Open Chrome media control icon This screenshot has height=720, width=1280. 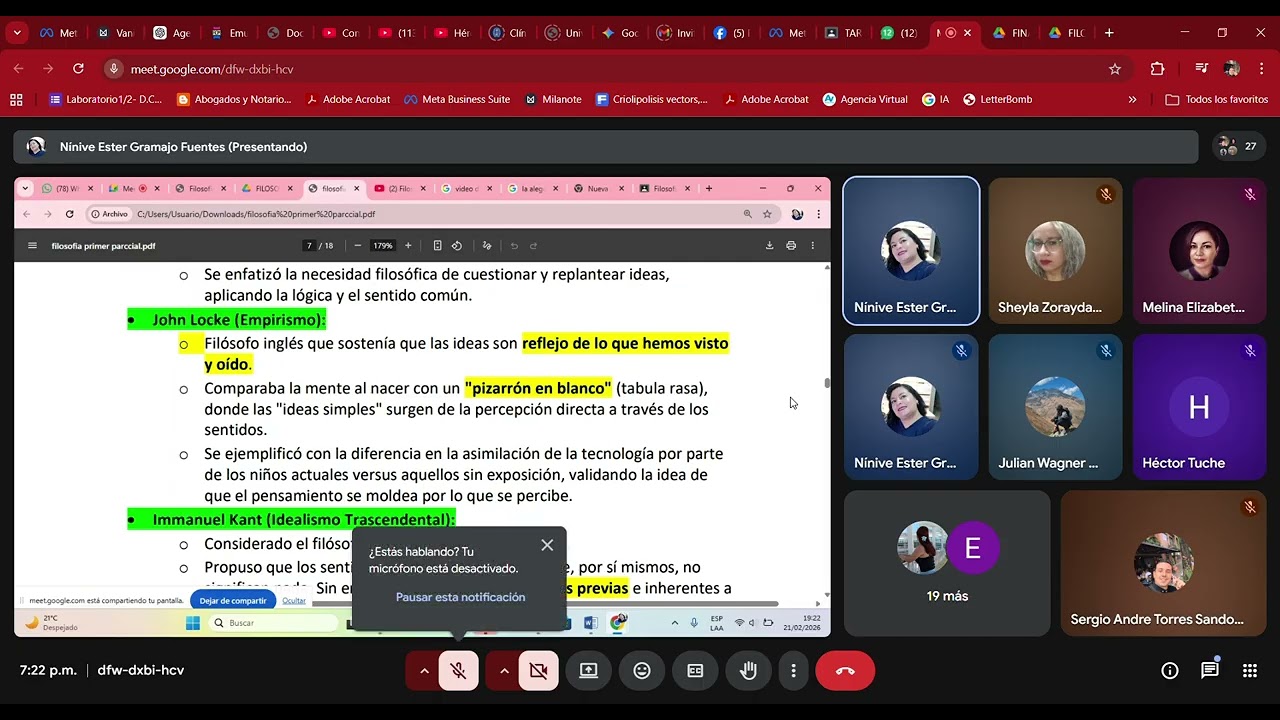[1202, 69]
